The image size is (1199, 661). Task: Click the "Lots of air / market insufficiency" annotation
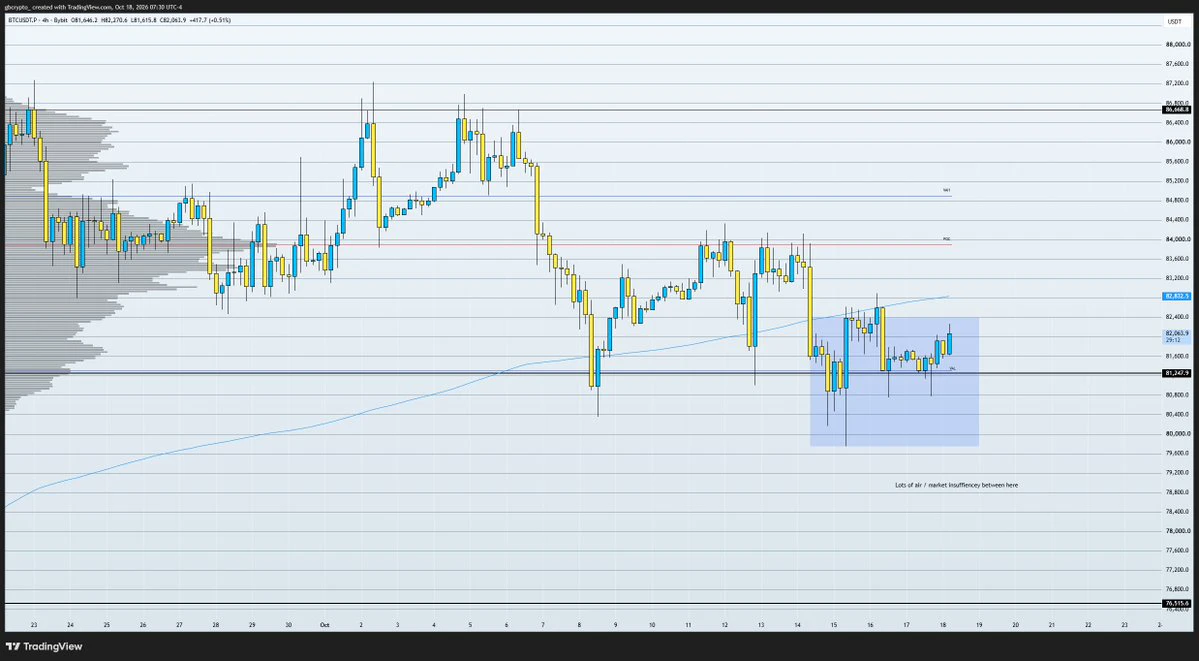click(x=956, y=485)
